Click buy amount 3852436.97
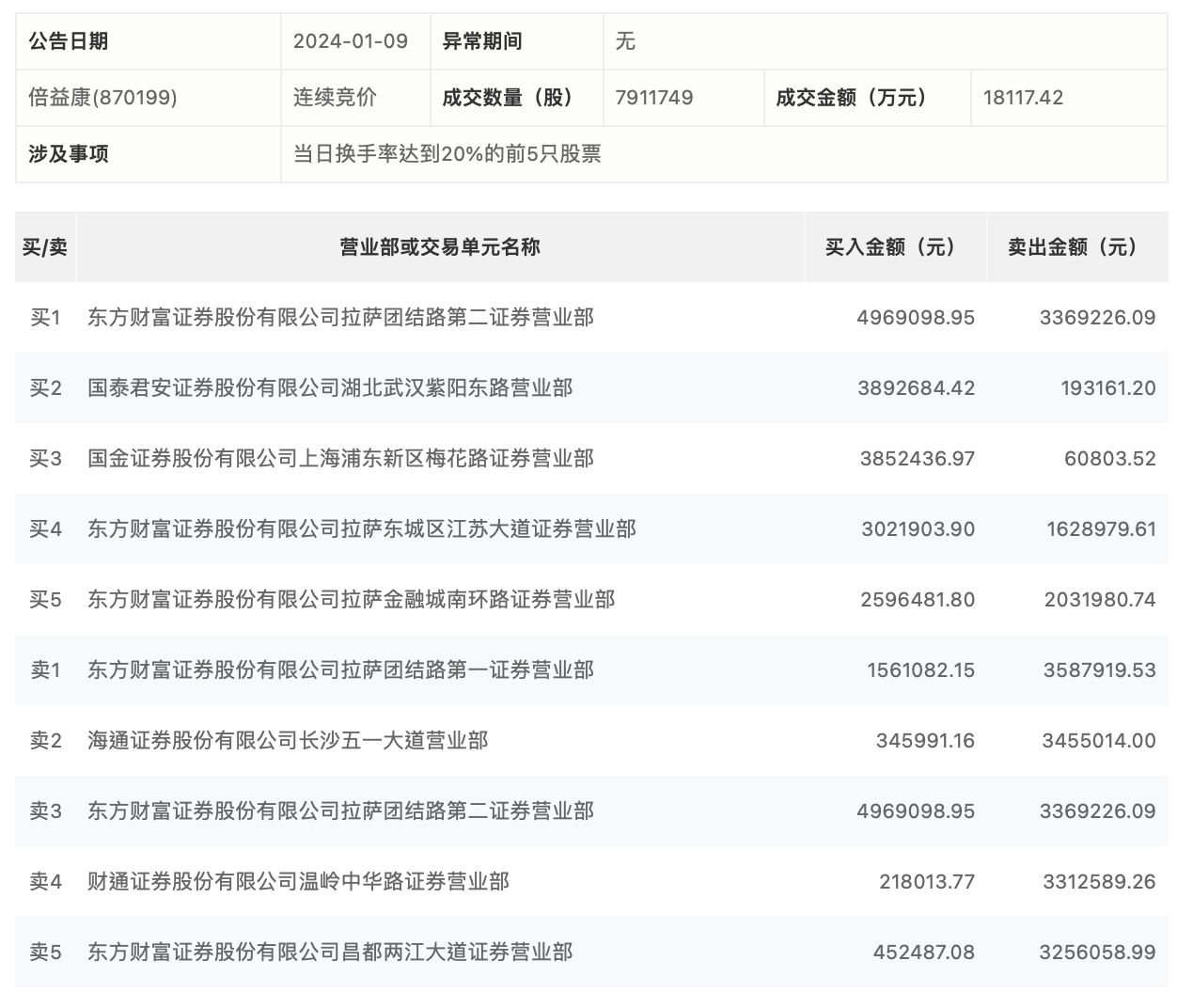The image size is (1177, 1008). pyautogui.click(x=918, y=459)
